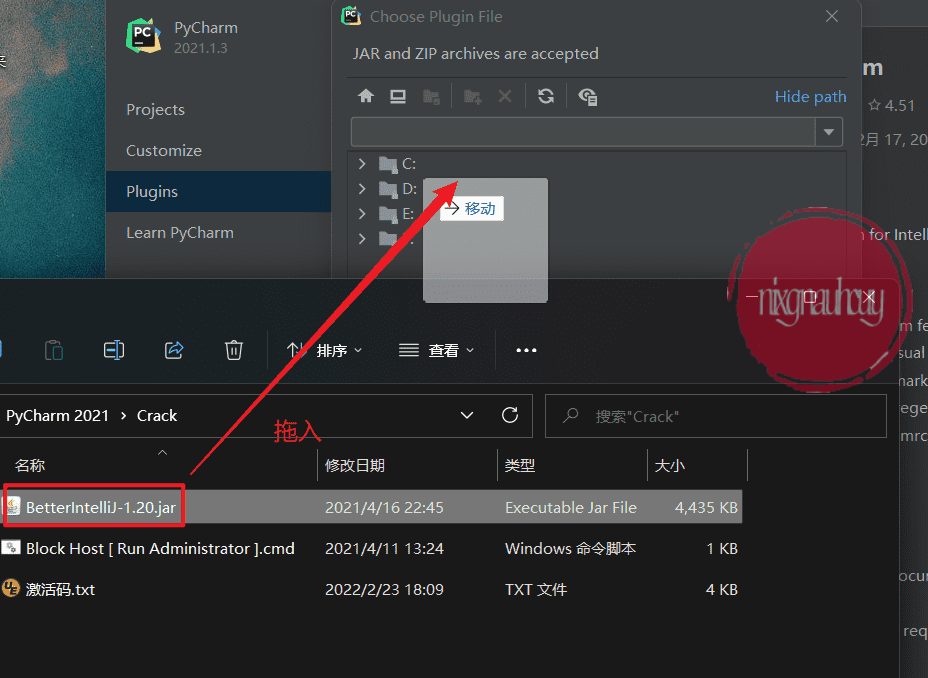928x678 pixels.
Task: Open Projects in PyCharm welcome sidebar
Action: pos(155,109)
